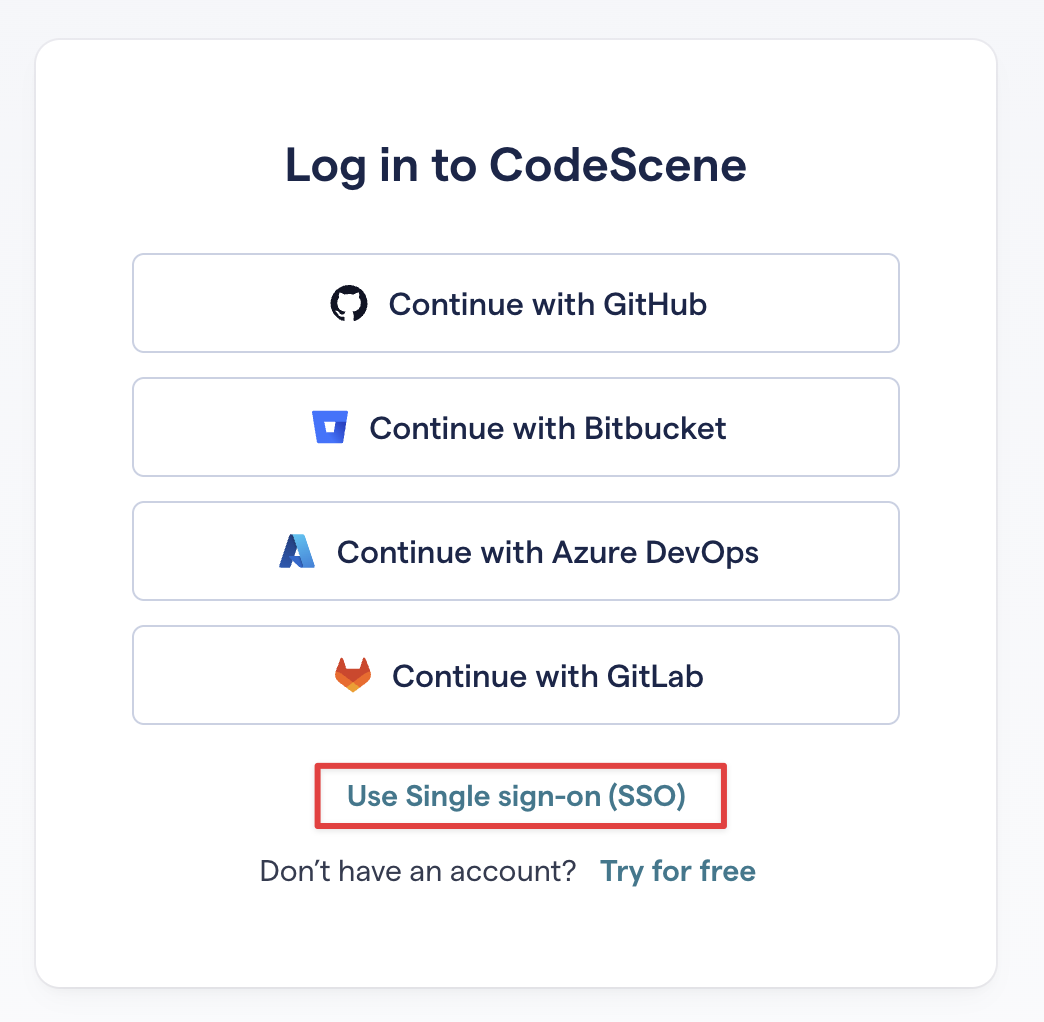Click the Log in to CodeScene heading
This screenshot has height=1022, width=1044.
[516, 165]
